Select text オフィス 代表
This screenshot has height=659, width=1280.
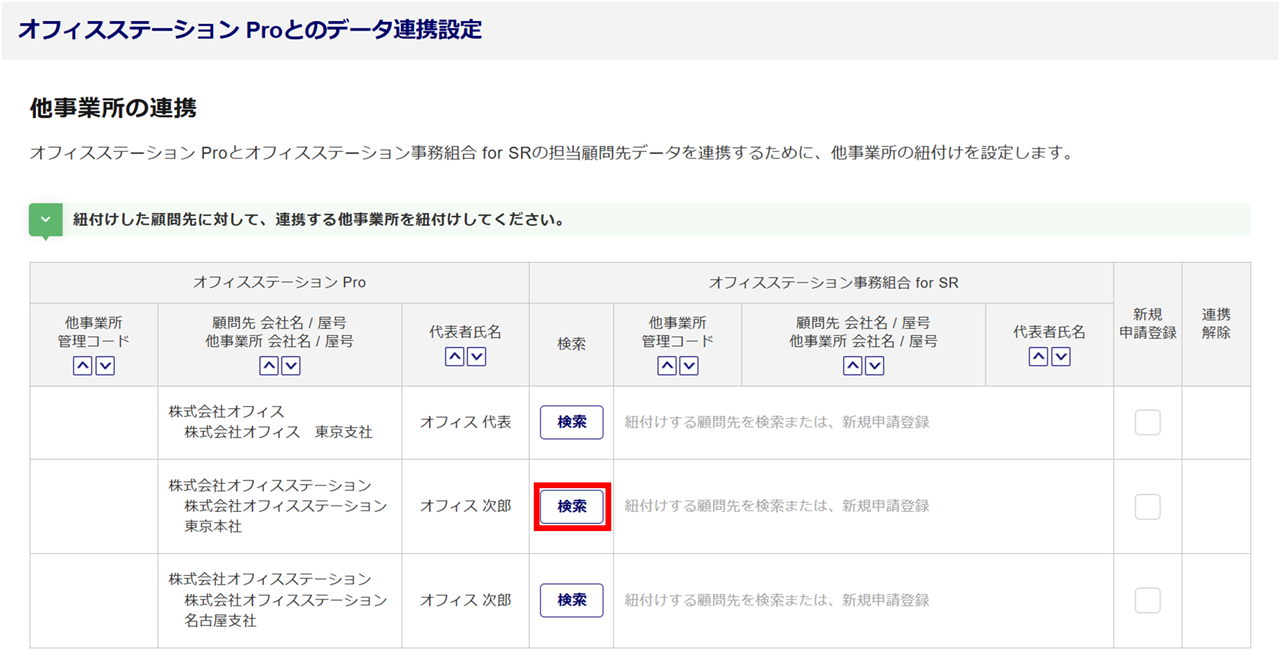(465, 422)
